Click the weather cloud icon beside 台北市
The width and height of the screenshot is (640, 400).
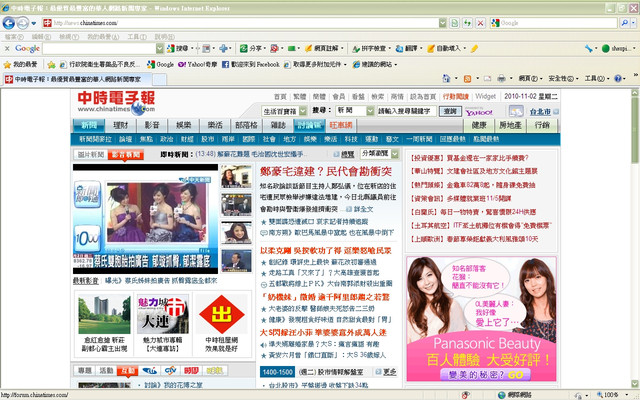point(516,111)
